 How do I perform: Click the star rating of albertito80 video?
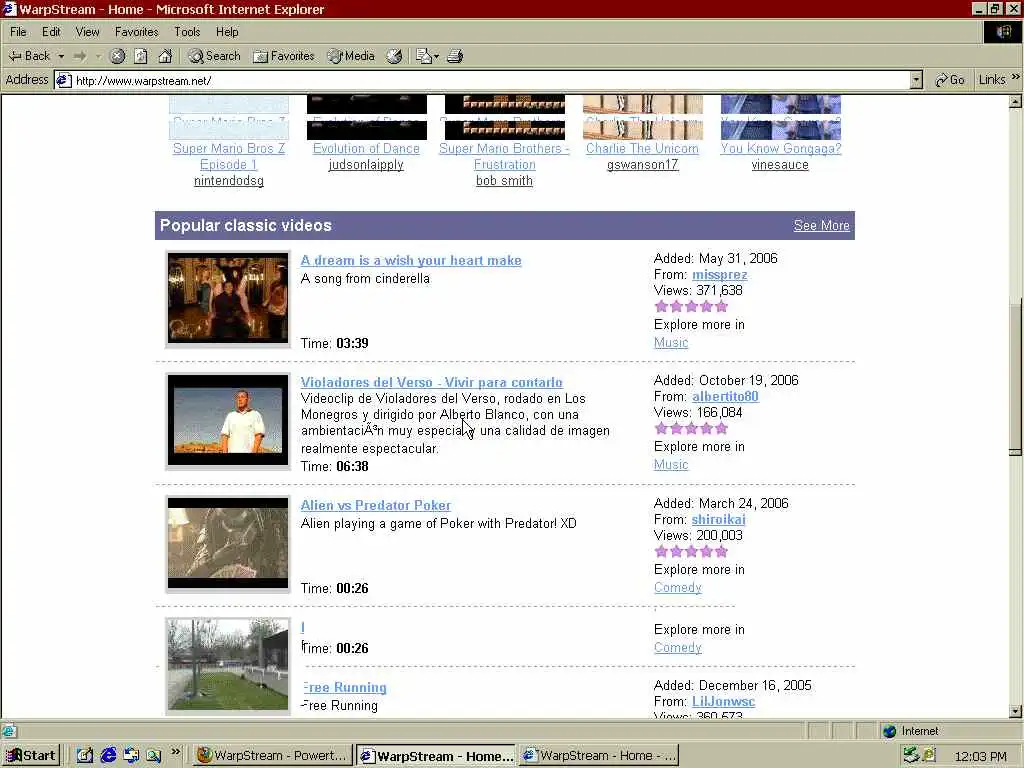click(x=691, y=429)
